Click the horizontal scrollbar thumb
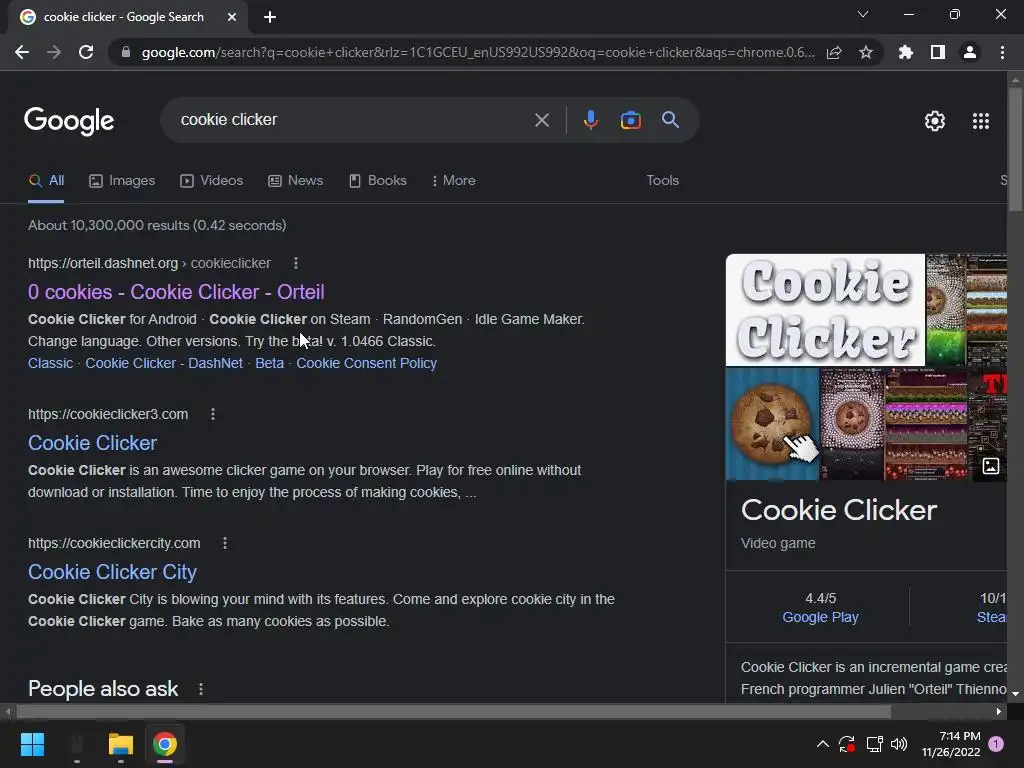 454,712
